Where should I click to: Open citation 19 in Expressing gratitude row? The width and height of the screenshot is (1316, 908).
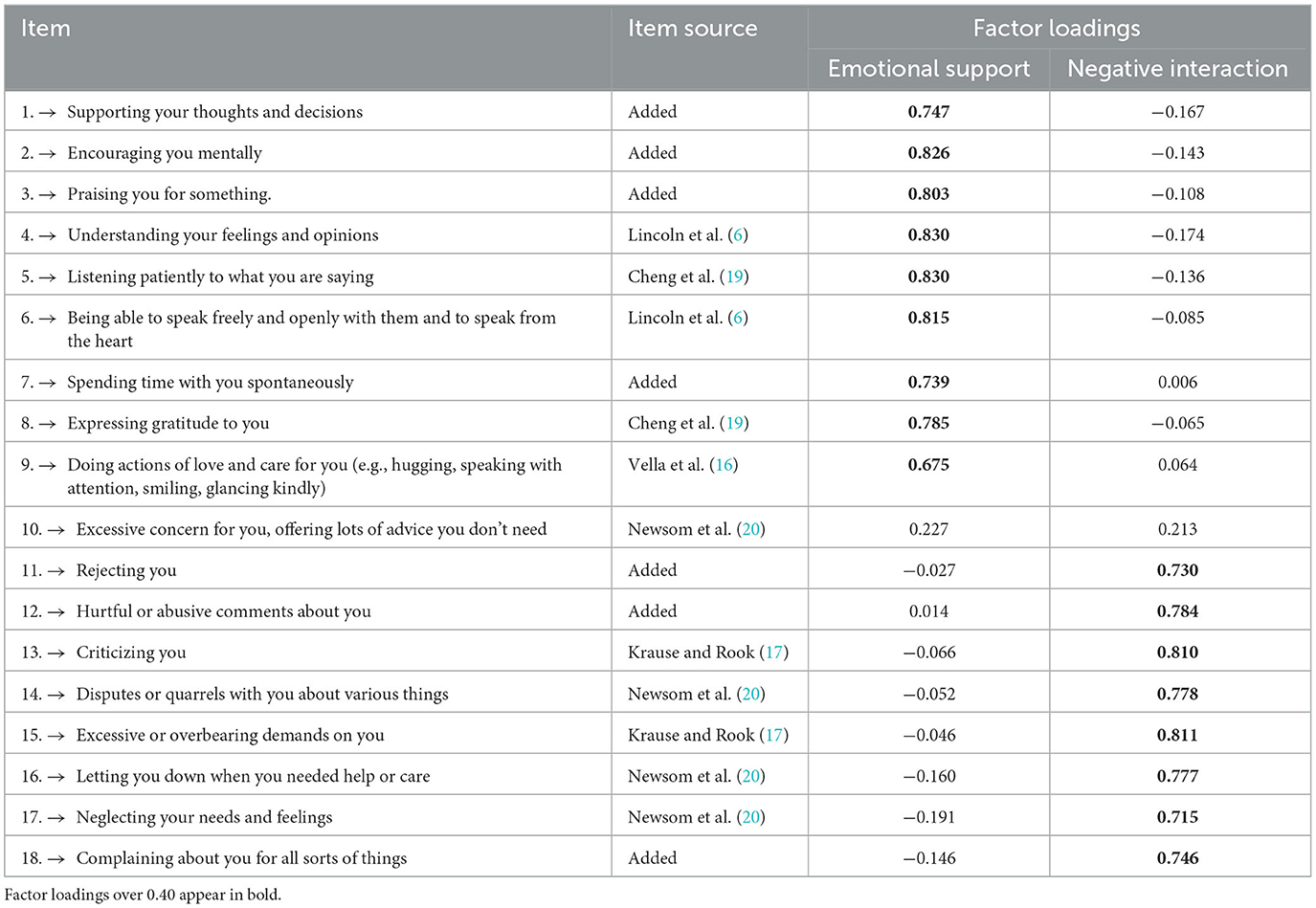click(x=734, y=423)
